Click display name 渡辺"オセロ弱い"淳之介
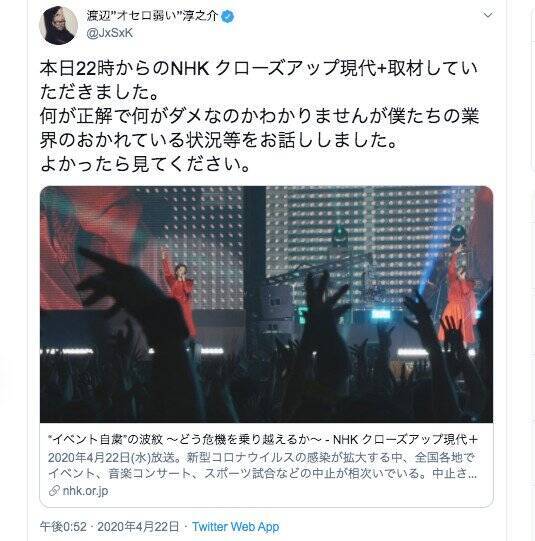Image resolution: width=535 pixels, height=541 pixels. click(x=152, y=16)
